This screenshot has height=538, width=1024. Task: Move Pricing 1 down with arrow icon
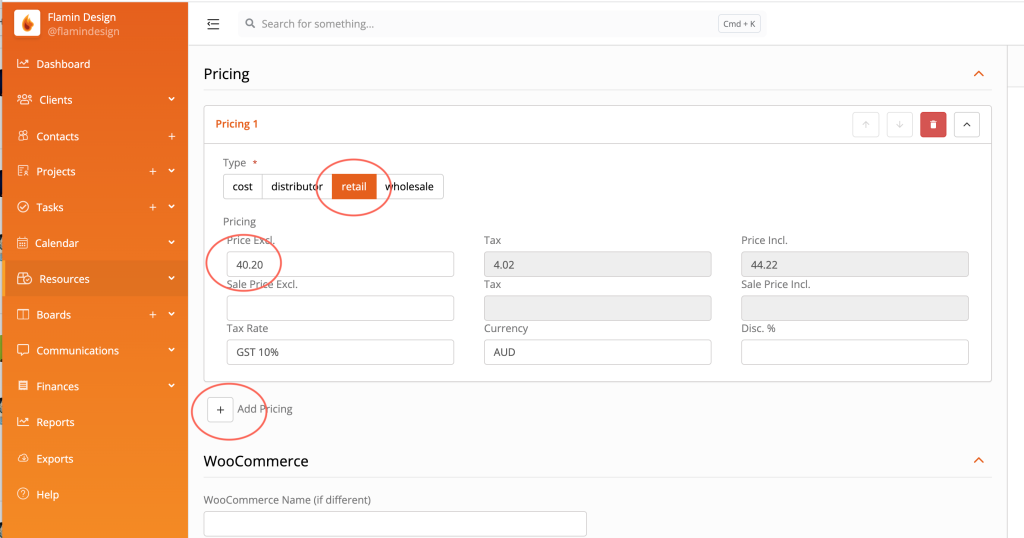[899, 125]
